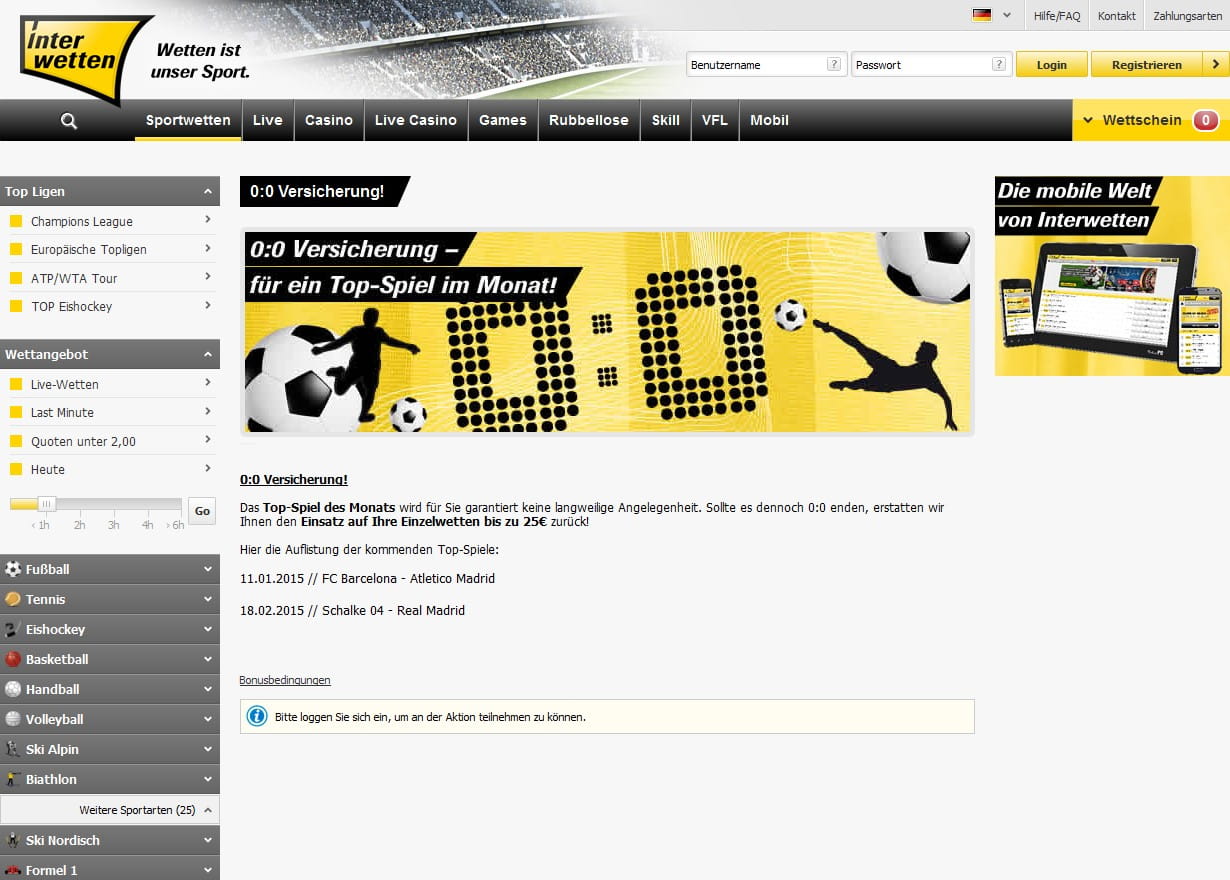Click the Wettschein red counter badge
The height and width of the screenshot is (880, 1230).
click(x=1205, y=120)
